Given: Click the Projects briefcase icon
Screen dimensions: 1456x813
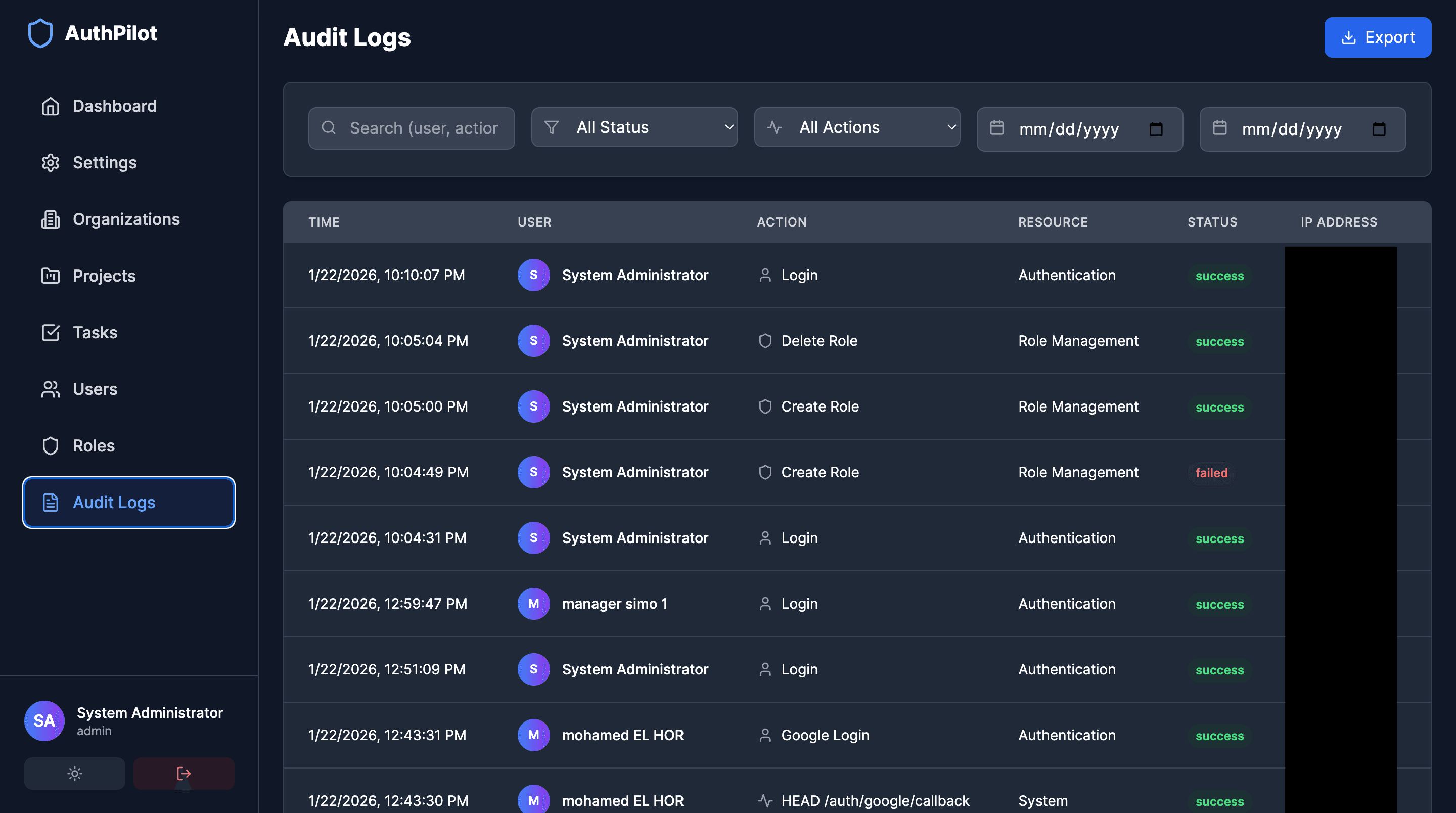Looking at the screenshot, I should tap(51, 276).
